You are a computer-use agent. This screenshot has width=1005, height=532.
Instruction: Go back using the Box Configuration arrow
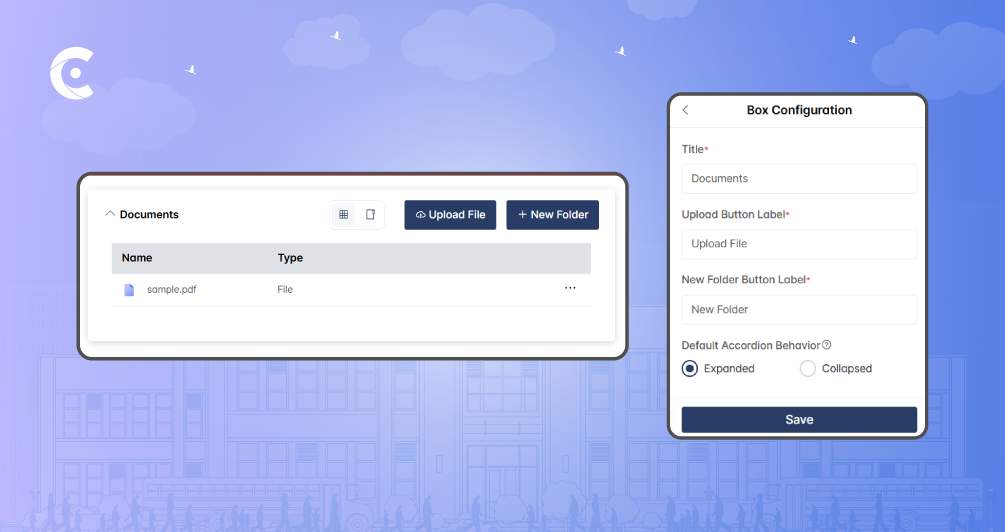(x=685, y=110)
